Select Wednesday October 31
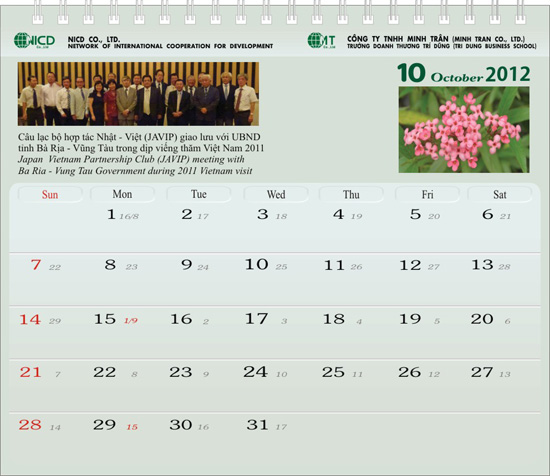The width and height of the screenshot is (550, 476). pyautogui.click(x=257, y=425)
